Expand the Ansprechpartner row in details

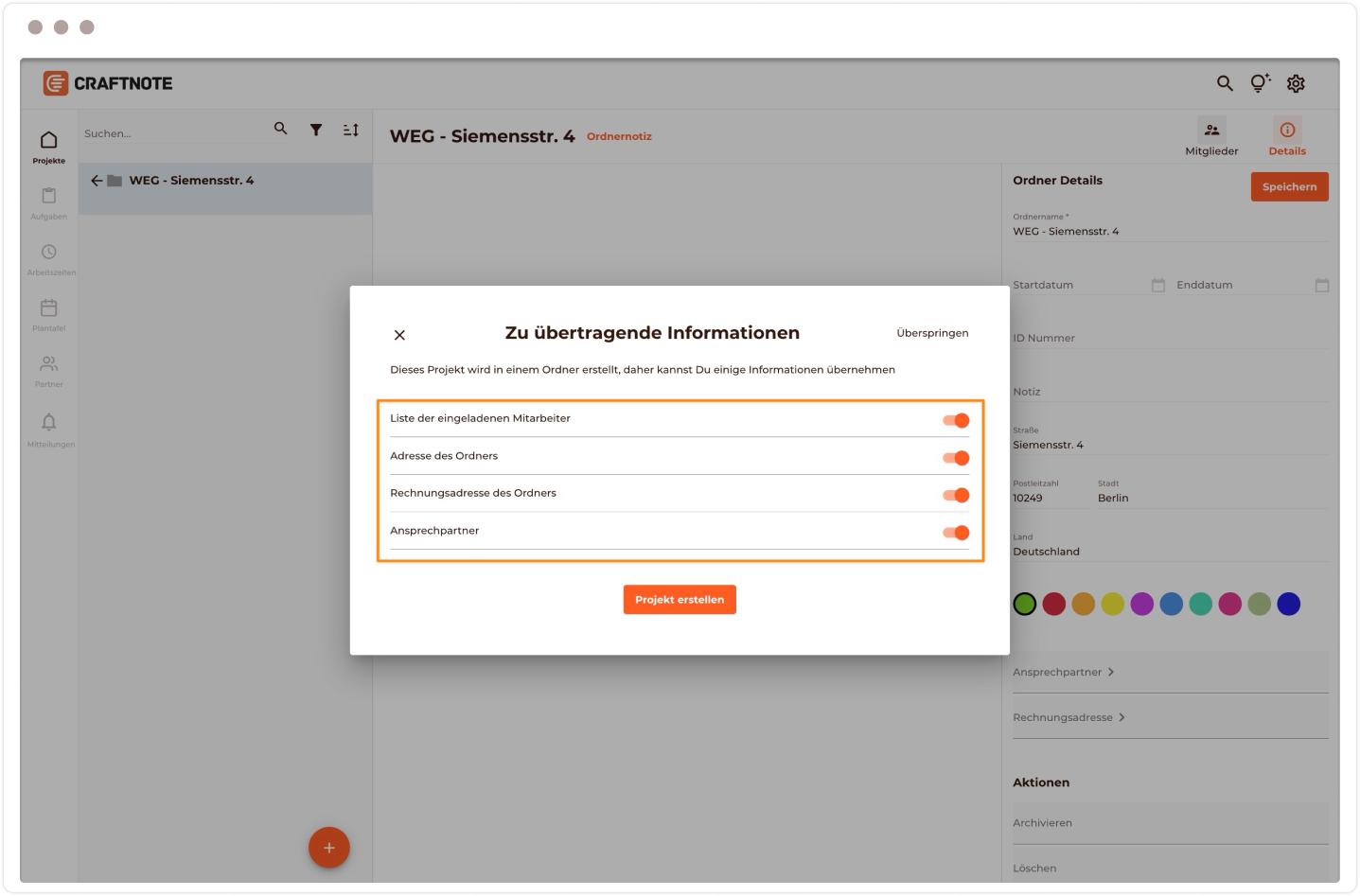[1064, 672]
